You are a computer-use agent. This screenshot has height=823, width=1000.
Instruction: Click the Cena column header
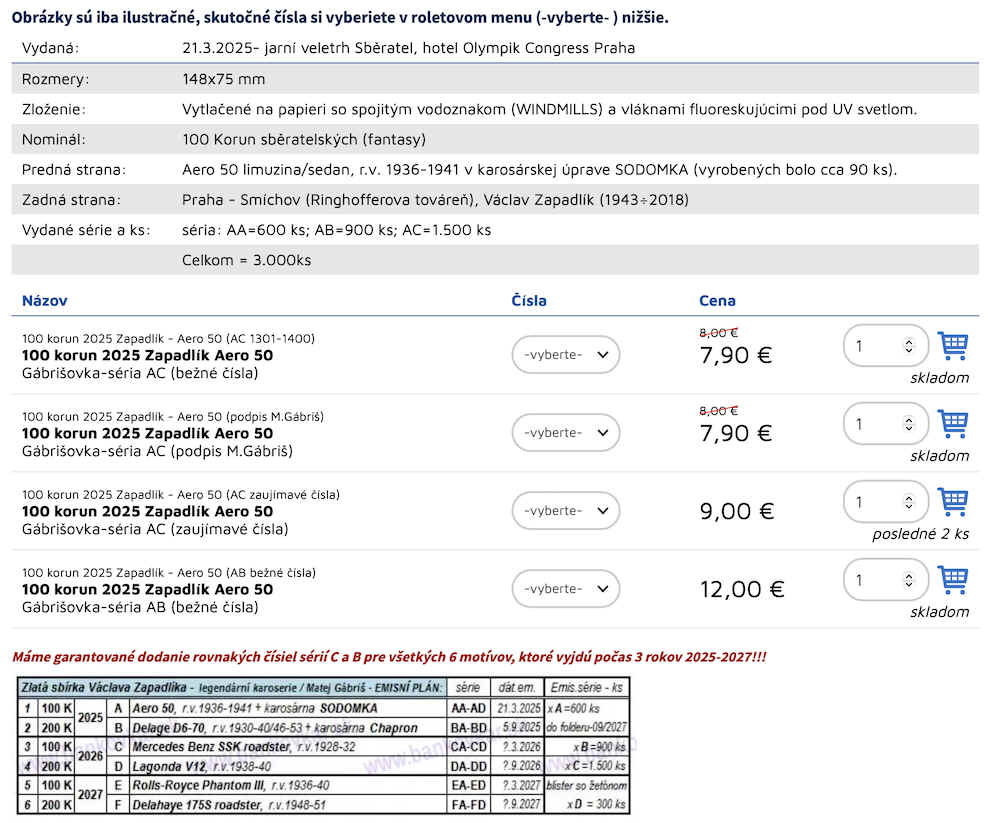(717, 300)
